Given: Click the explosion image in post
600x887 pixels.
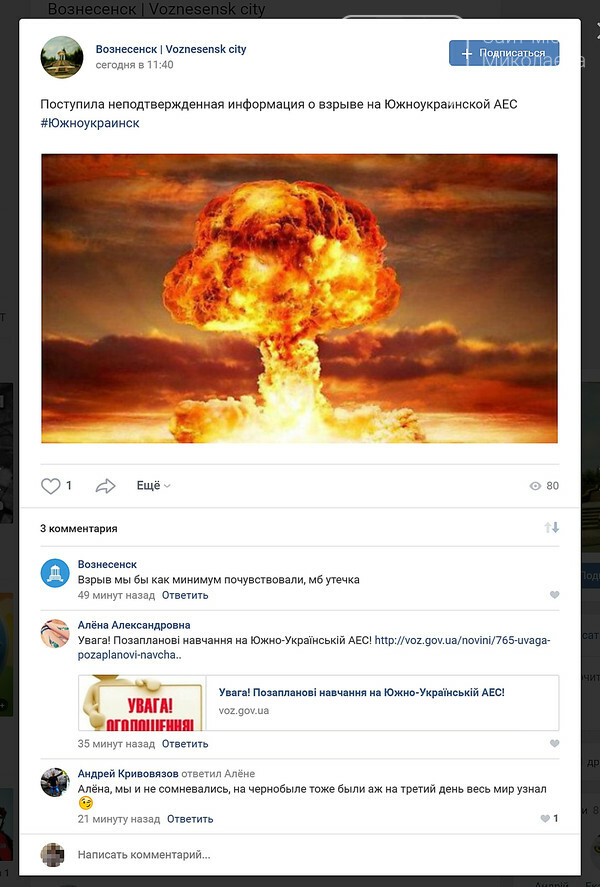Looking at the screenshot, I should [299, 298].
